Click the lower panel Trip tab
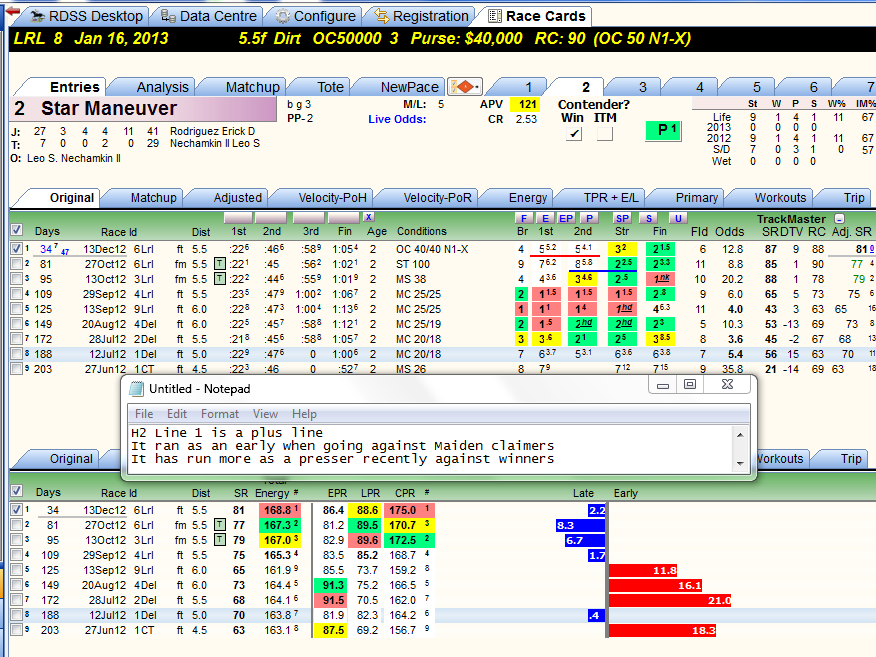The image size is (876, 657). point(851,459)
